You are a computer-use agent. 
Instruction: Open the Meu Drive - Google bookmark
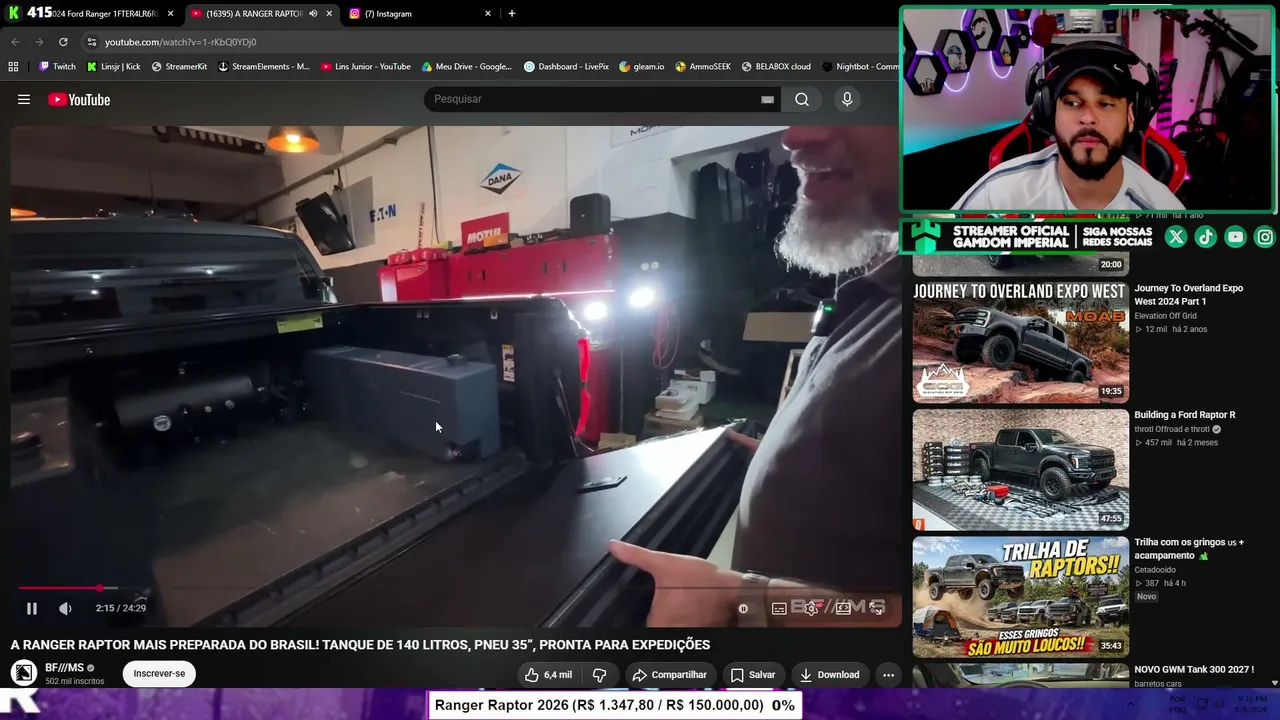[x=467, y=67]
